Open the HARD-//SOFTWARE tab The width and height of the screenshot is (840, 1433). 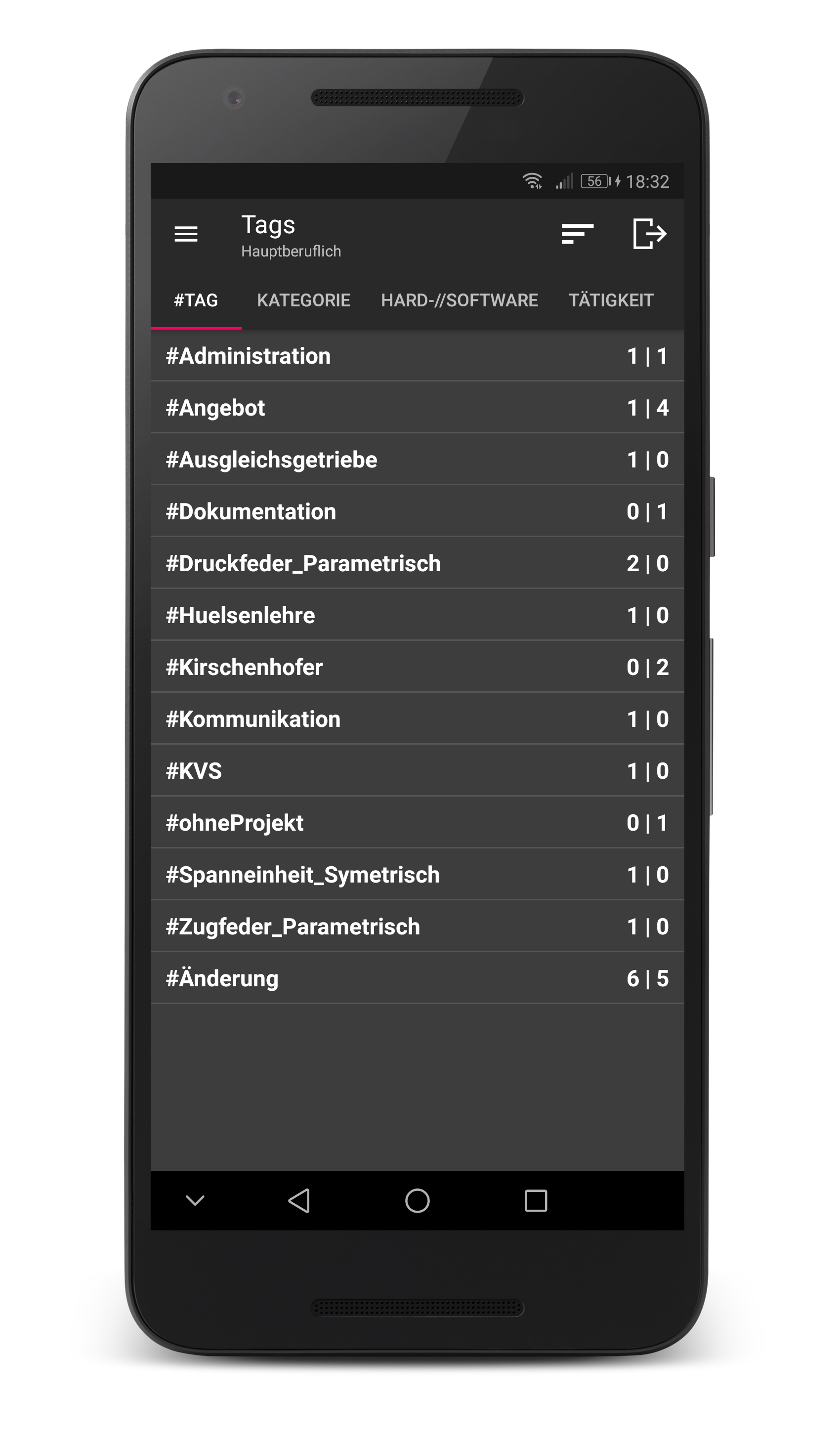pos(459,300)
